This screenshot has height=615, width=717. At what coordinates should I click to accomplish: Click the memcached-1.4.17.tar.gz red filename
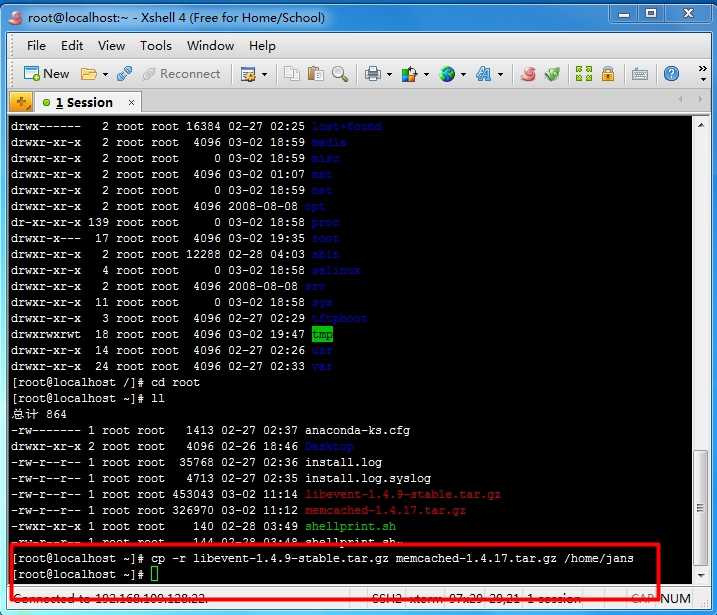pos(385,510)
